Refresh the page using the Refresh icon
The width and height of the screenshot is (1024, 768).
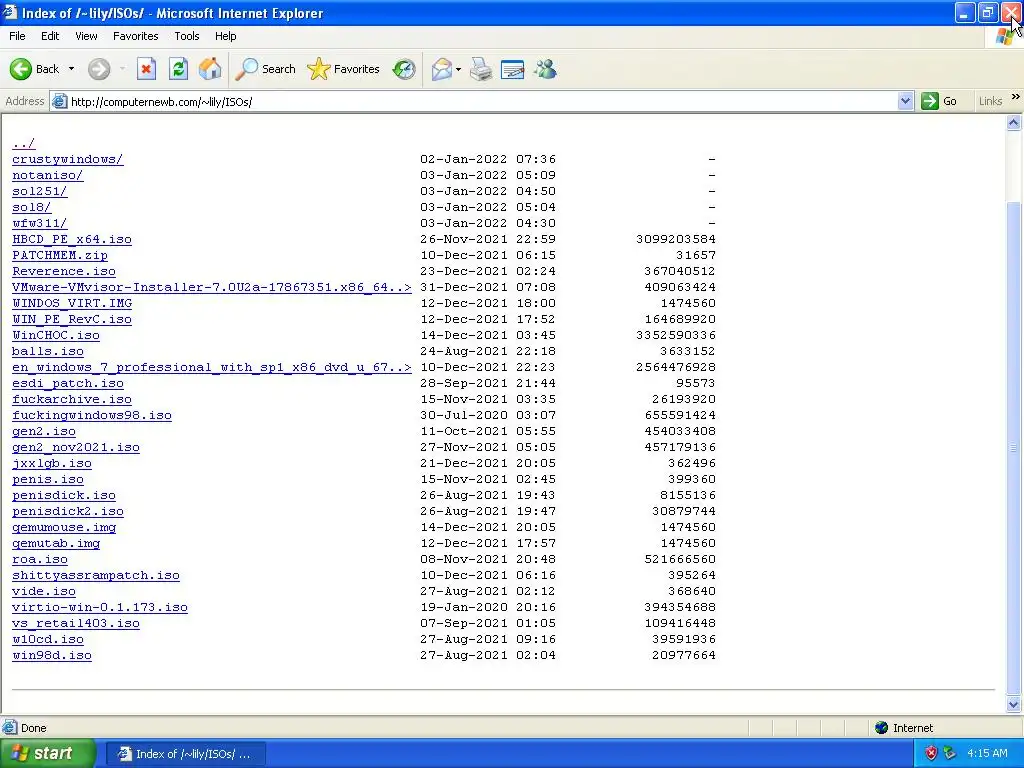[178, 69]
